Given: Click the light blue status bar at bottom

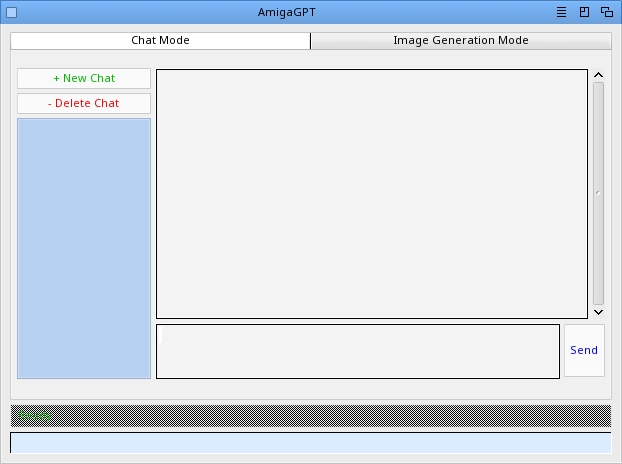Looking at the screenshot, I should pyautogui.click(x=310, y=442).
